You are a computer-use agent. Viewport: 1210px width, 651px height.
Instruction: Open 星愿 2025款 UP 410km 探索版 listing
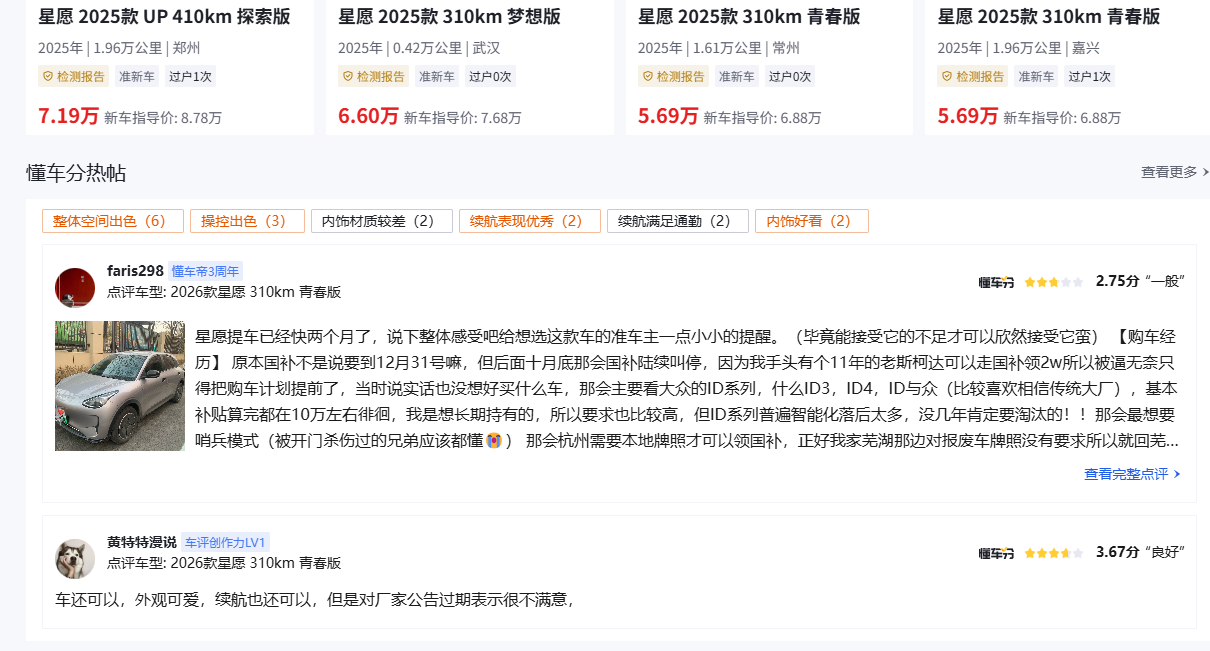point(164,17)
